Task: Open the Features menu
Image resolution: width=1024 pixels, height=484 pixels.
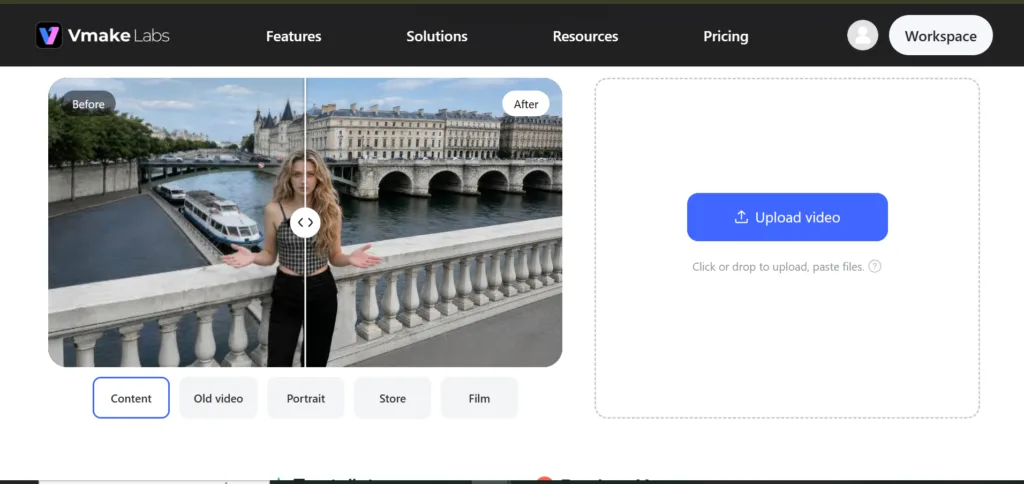Action: 294,37
